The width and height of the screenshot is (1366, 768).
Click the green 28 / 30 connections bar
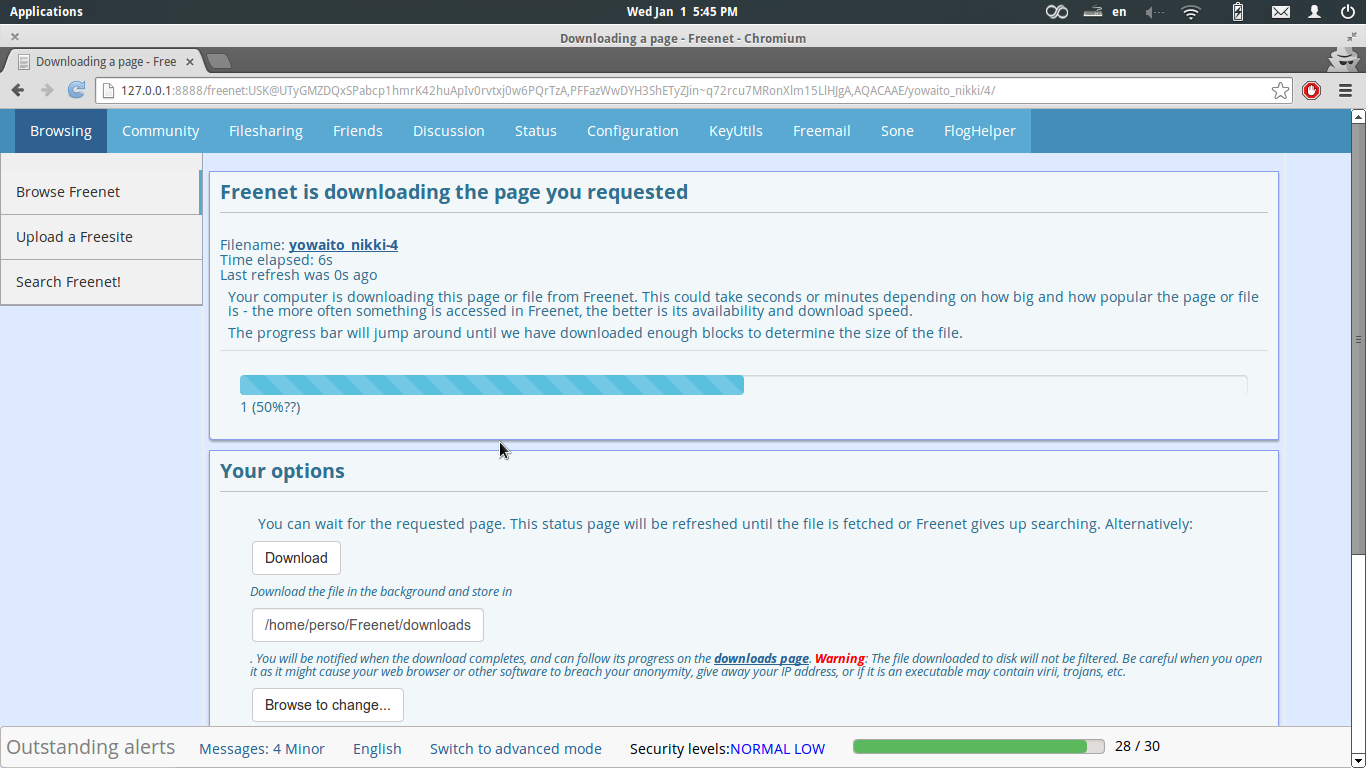(x=978, y=747)
